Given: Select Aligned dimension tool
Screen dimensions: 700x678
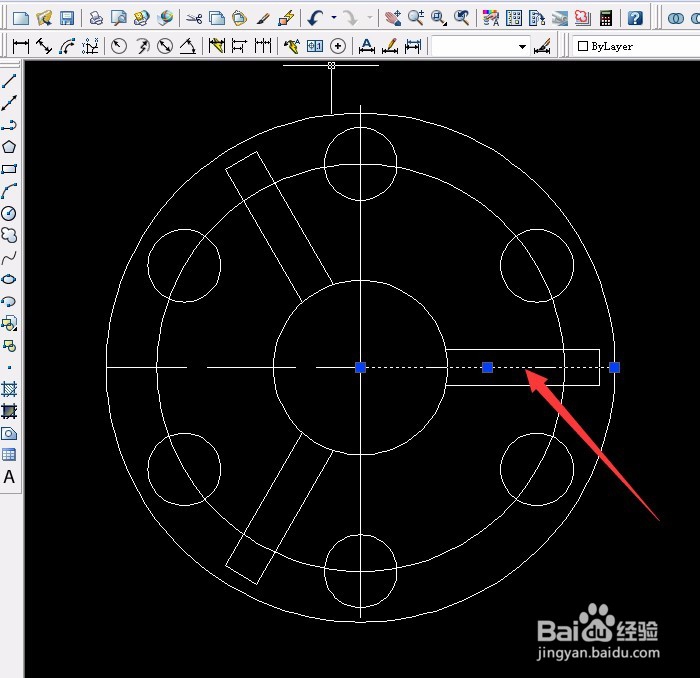Looking at the screenshot, I should click(44, 46).
